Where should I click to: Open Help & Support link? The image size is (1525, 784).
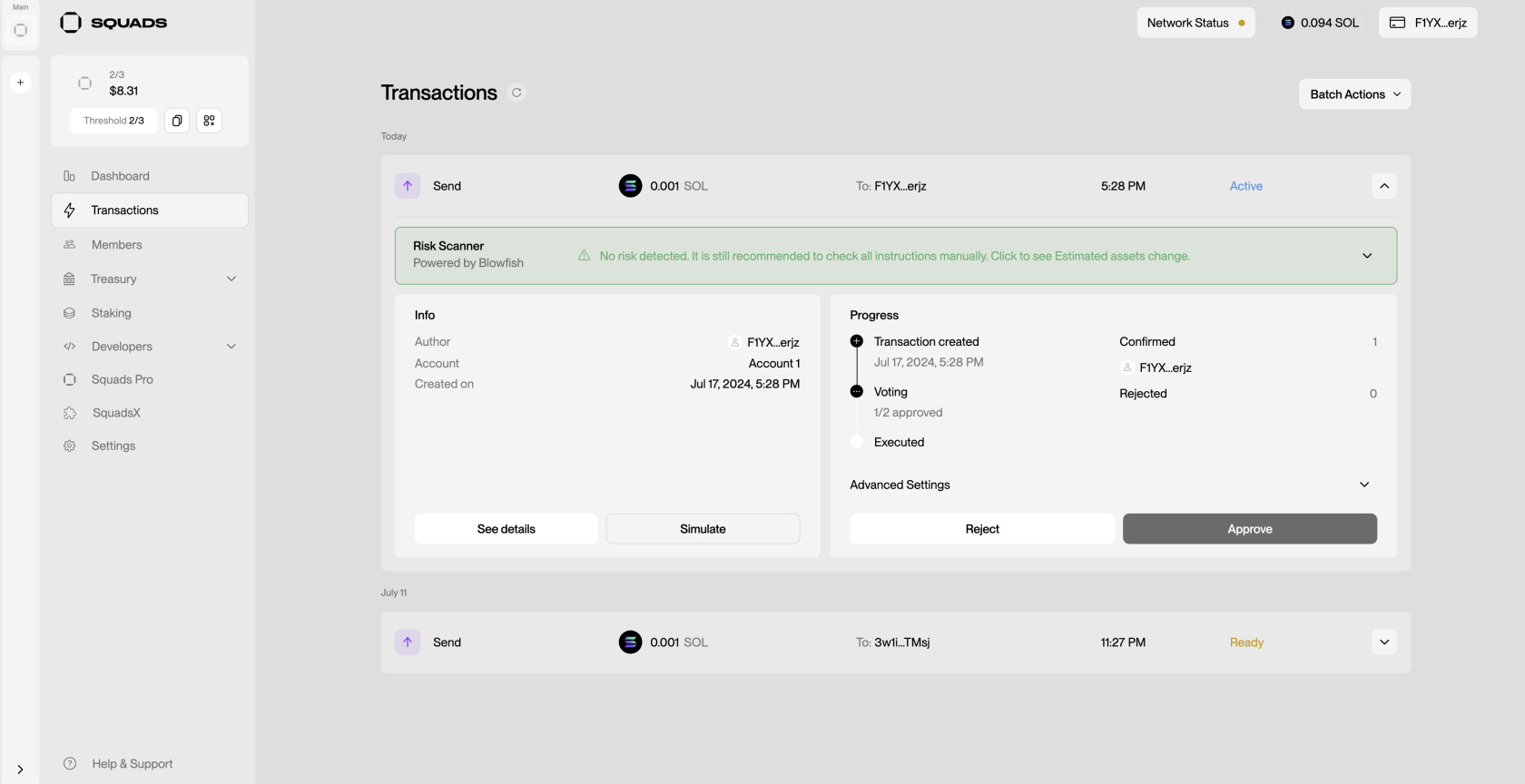point(133,764)
